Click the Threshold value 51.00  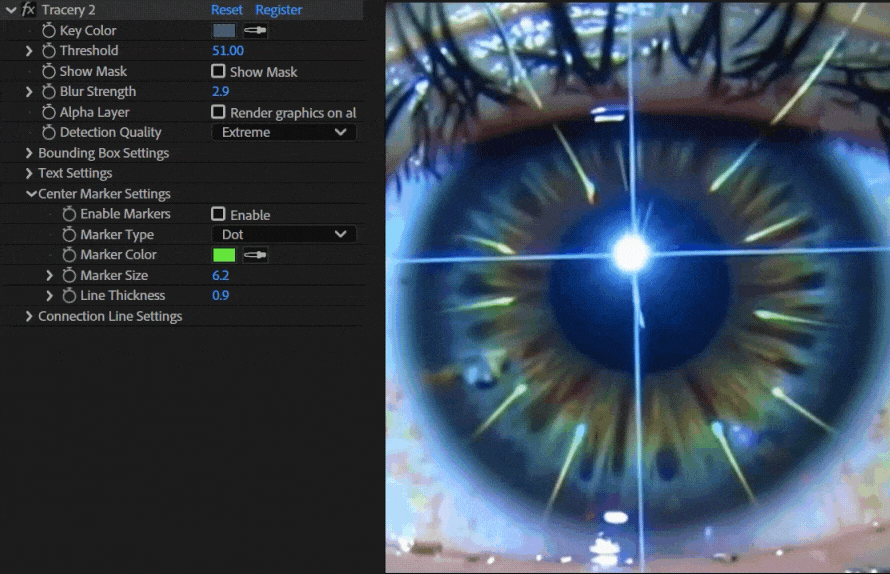[x=227, y=51]
